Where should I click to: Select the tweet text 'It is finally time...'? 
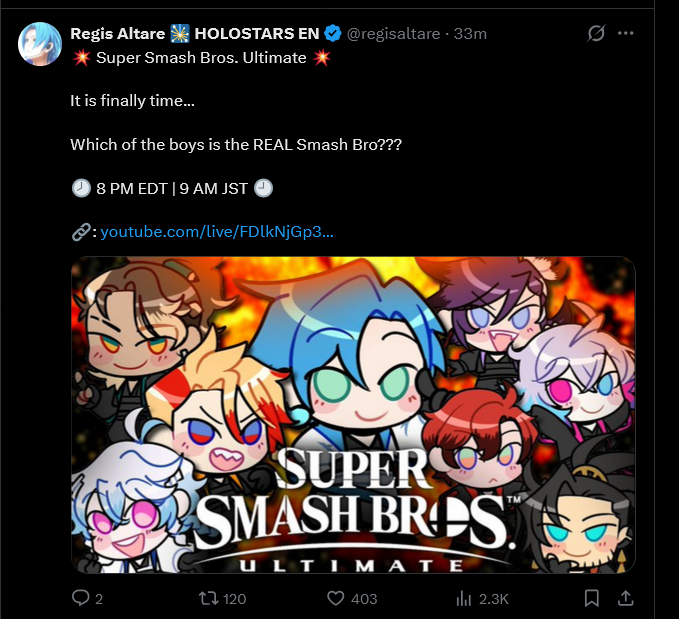tap(133, 101)
